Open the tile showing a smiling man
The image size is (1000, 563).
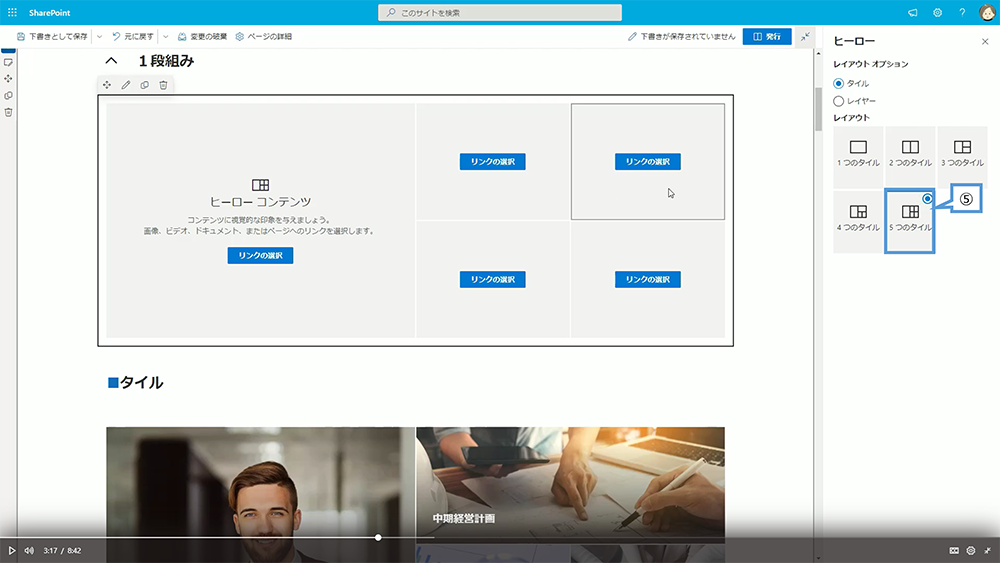tap(260, 495)
